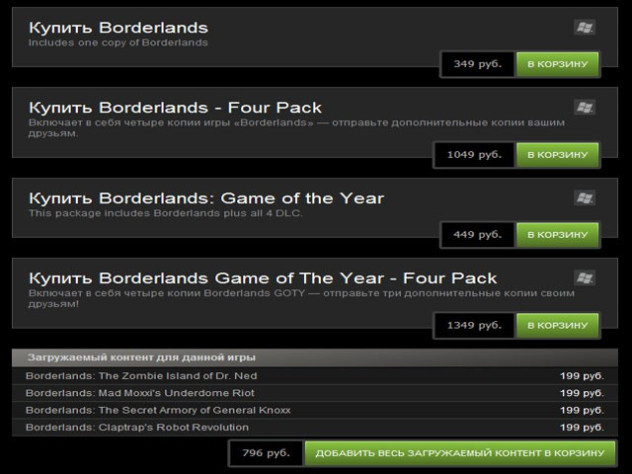
Task: Click Windows platform icon for Game of the Year
Action: (x=584, y=198)
